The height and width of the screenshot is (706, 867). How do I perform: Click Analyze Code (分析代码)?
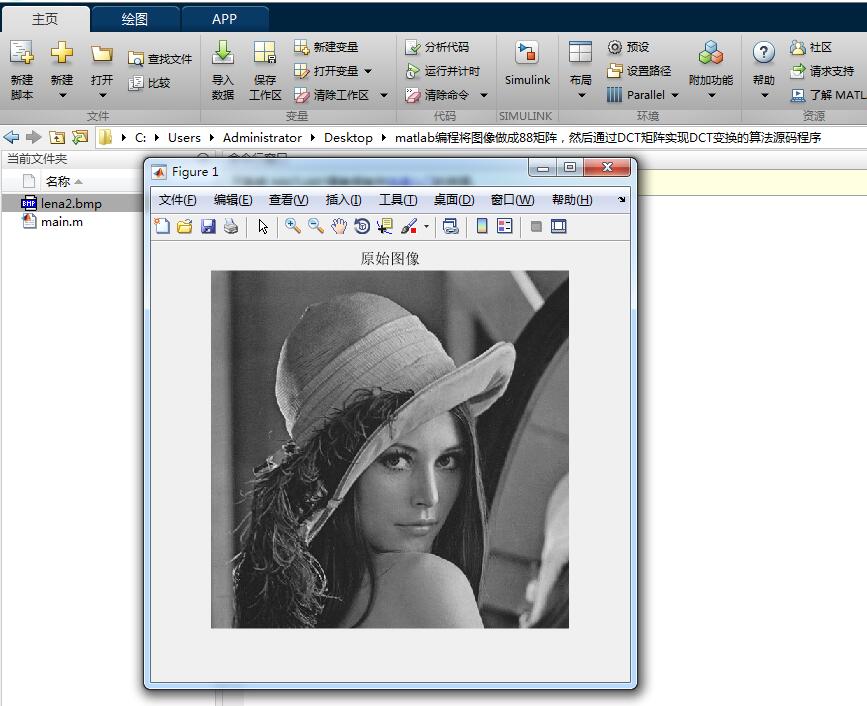pos(437,47)
